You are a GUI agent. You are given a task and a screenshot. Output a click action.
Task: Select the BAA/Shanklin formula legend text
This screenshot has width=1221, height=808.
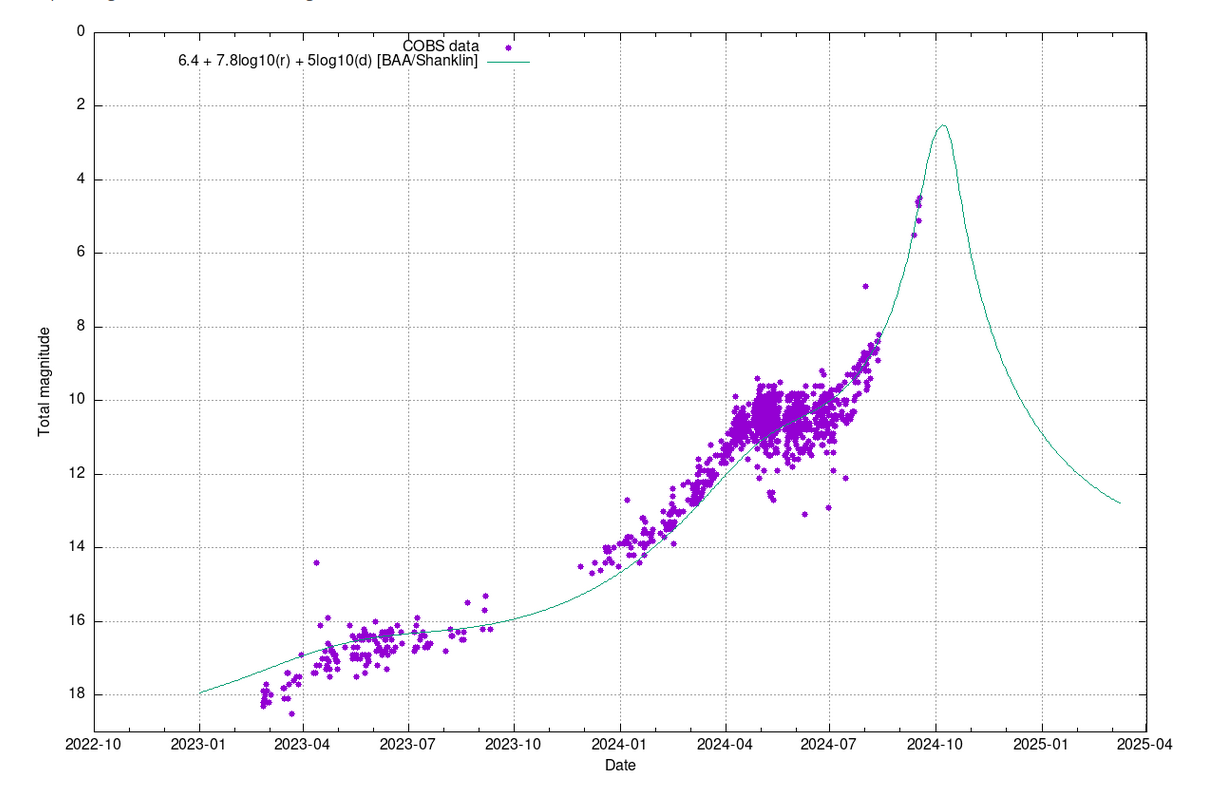point(328,62)
